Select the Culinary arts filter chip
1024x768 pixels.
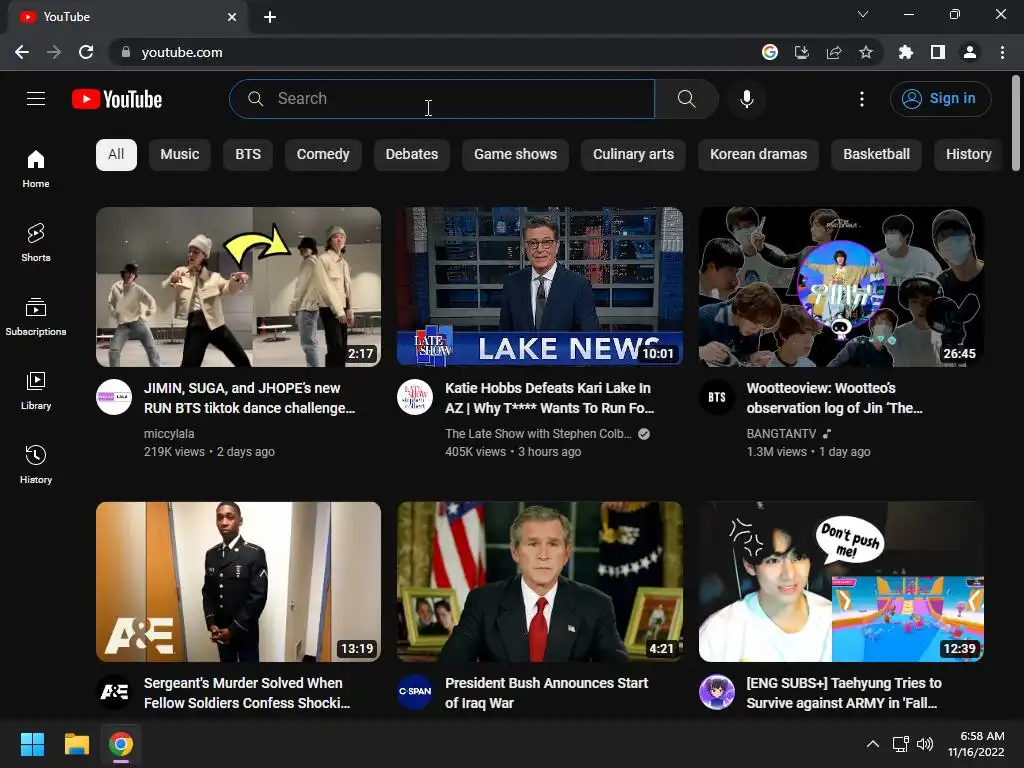click(633, 155)
